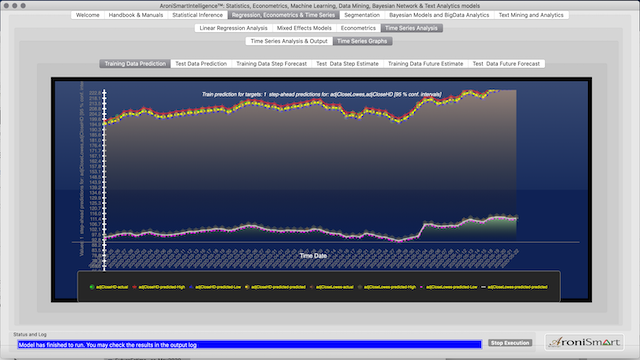This screenshot has height=360, width=640.
Task: Select Training Data Prediction graph tab
Action: 135,64
